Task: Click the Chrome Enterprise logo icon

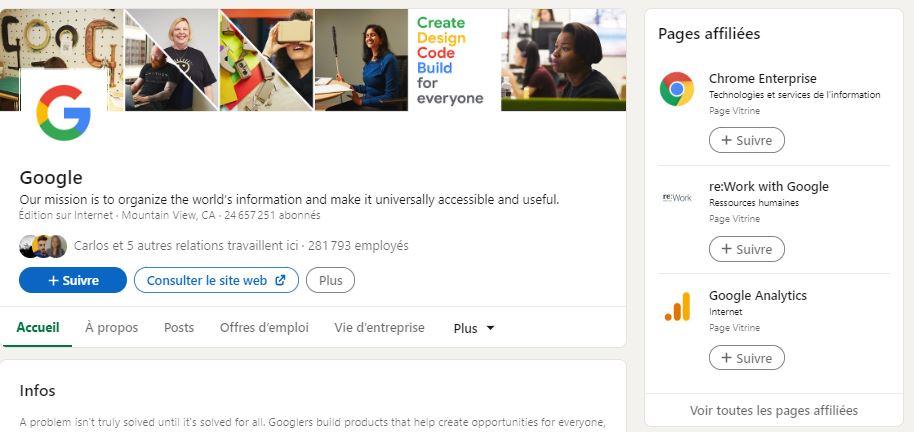Action: [677, 89]
